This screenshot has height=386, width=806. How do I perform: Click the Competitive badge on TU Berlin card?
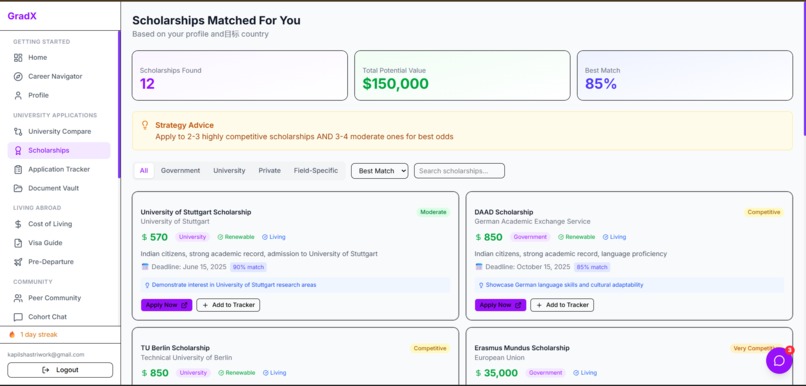pos(430,348)
